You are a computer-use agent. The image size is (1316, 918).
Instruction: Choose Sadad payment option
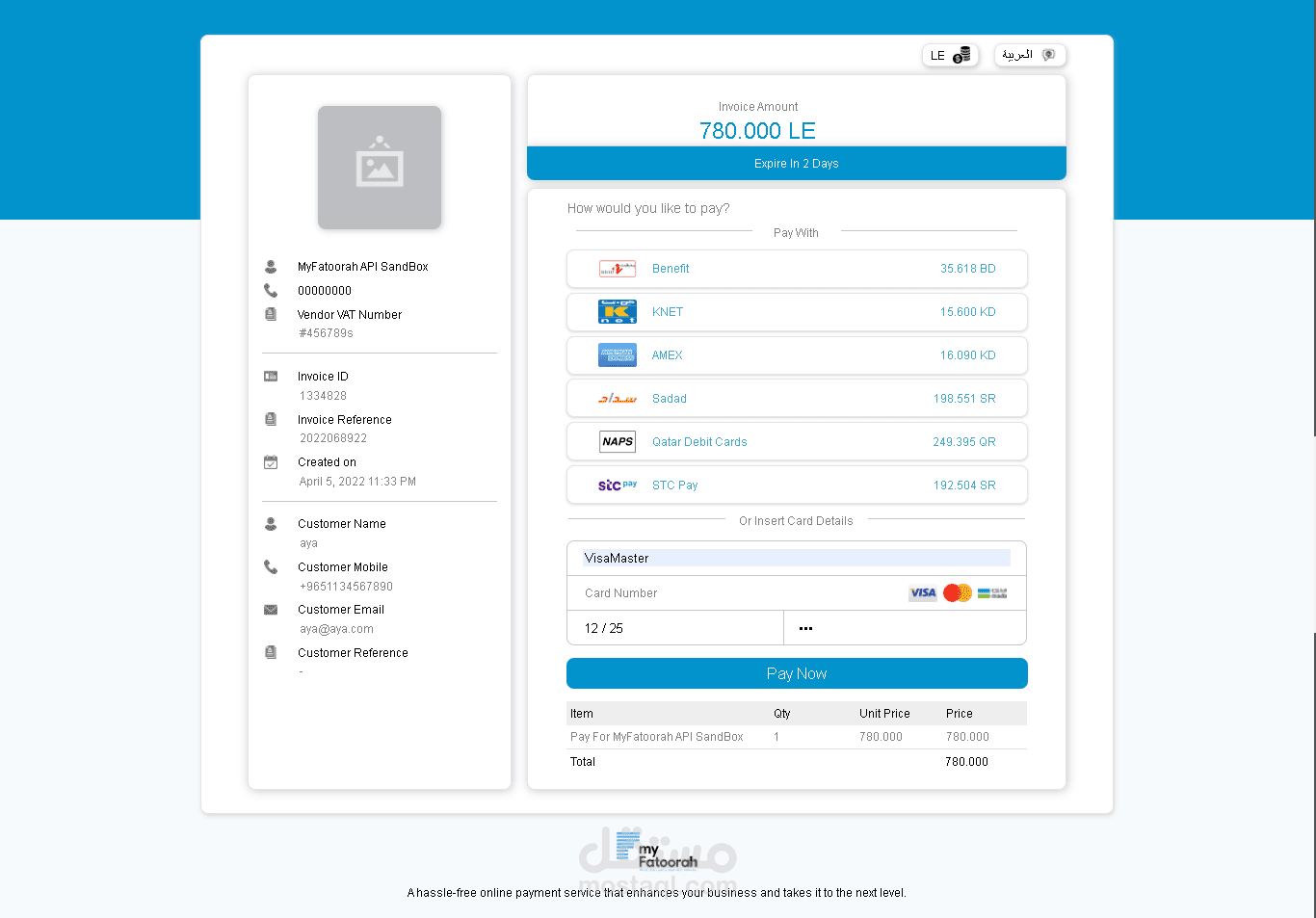797,399
